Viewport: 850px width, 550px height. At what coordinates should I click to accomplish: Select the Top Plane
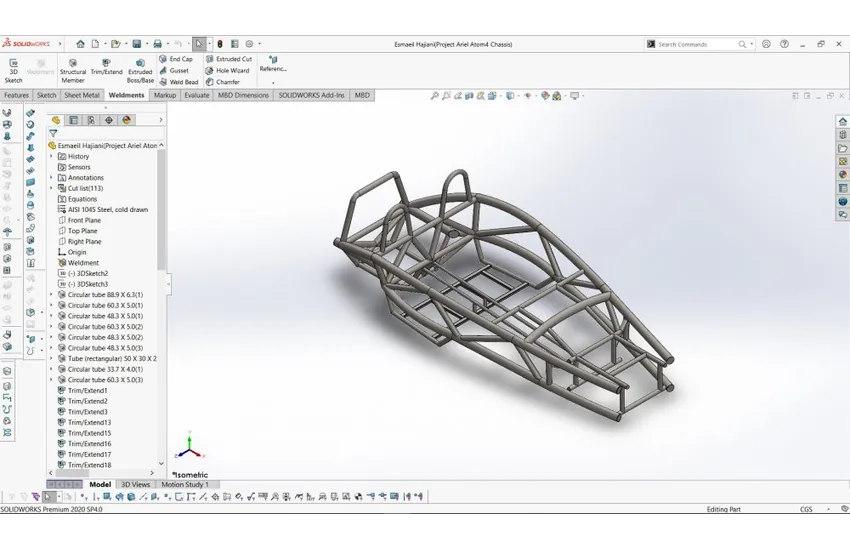(x=78, y=231)
